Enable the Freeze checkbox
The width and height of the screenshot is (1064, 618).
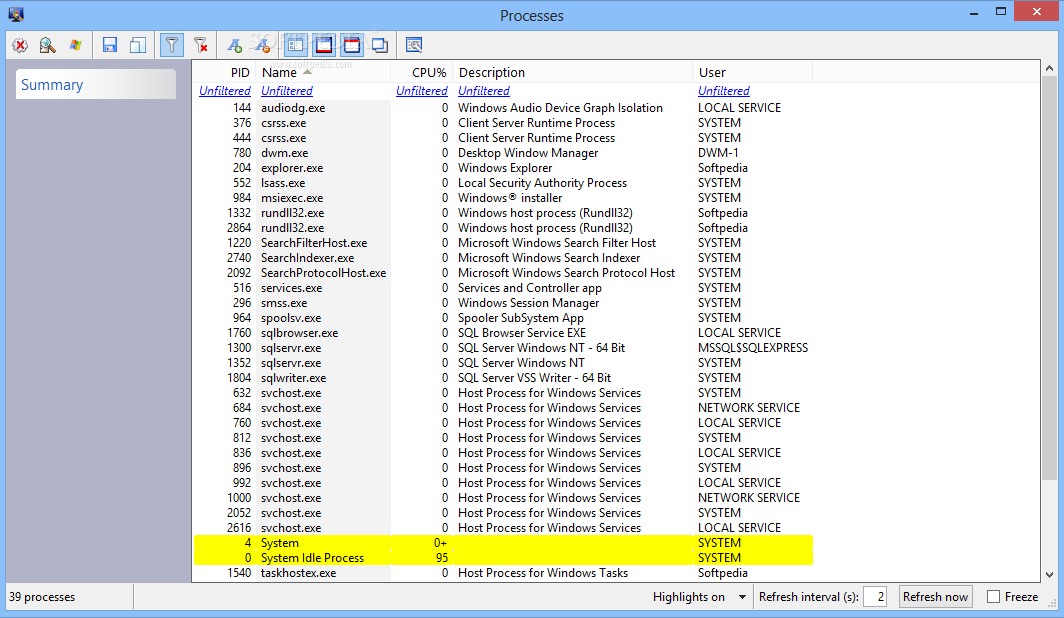point(993,597)
